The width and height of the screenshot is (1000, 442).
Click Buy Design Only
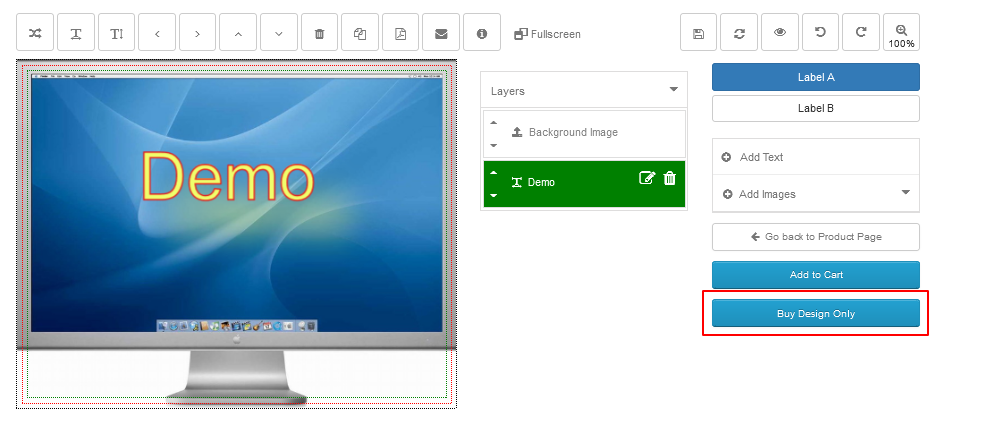(816, 313)
